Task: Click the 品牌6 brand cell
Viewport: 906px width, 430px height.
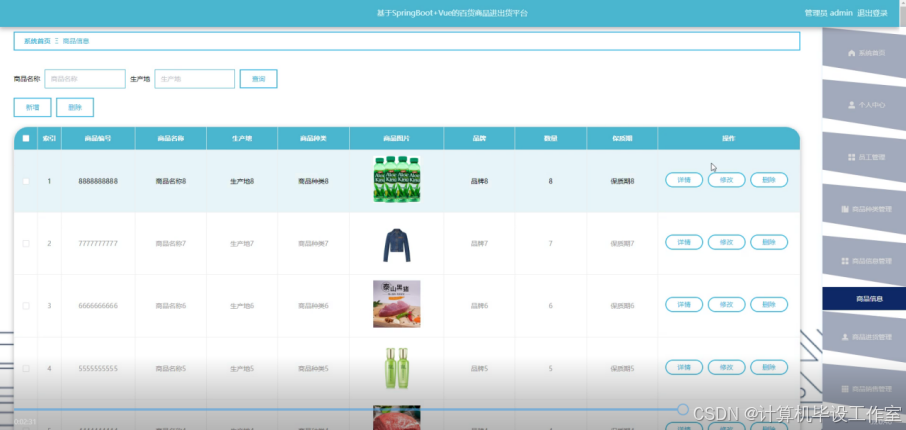Action: tap(479, 306)
